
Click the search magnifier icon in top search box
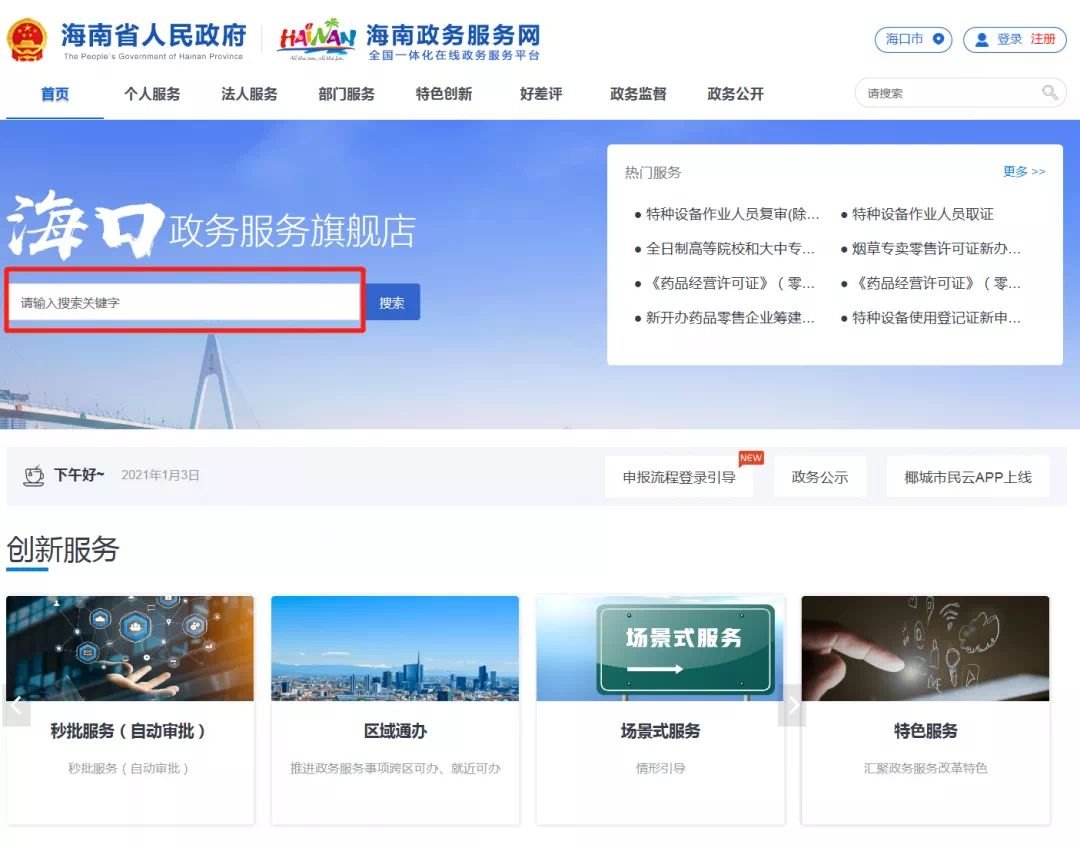point(1049,93)
